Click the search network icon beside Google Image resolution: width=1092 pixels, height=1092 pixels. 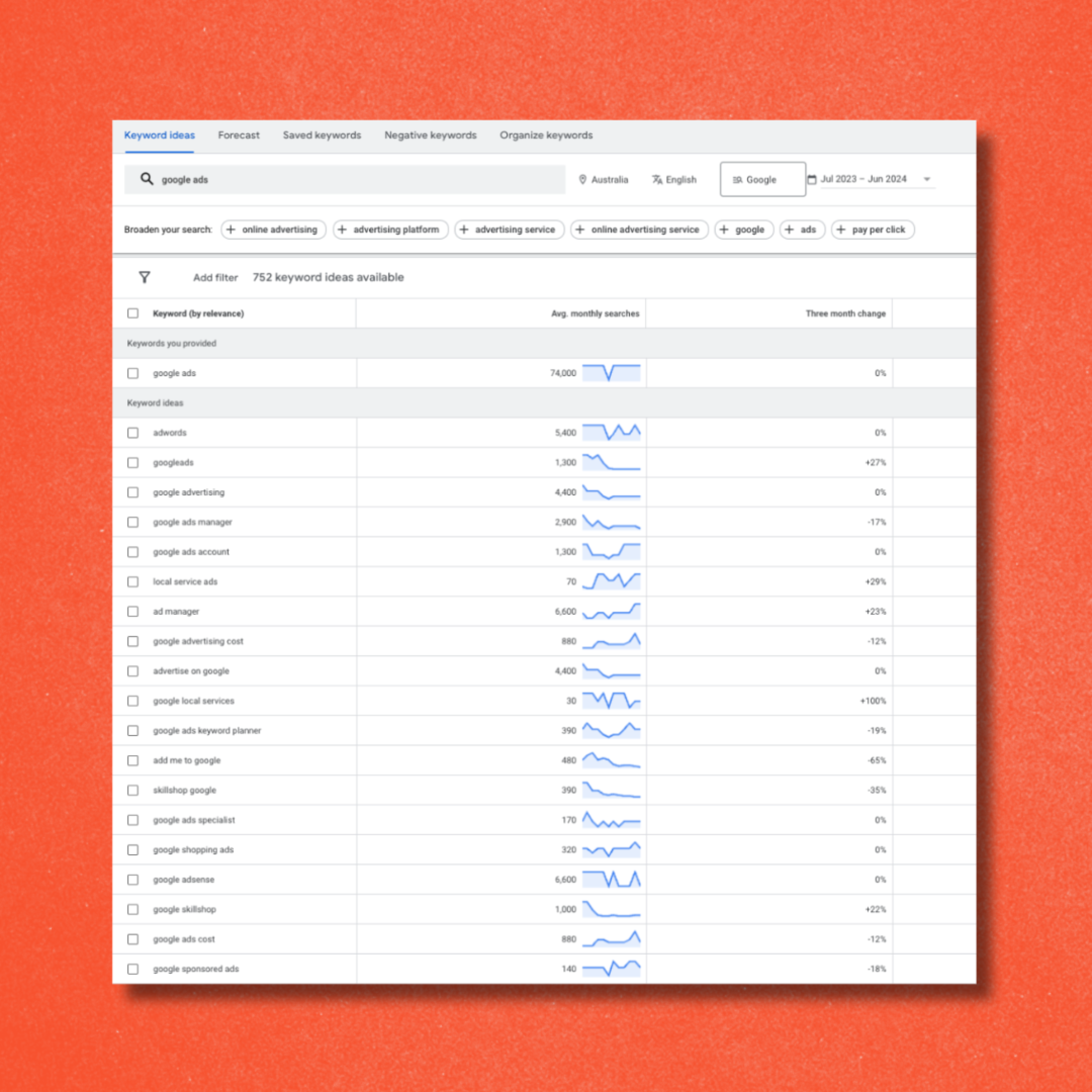point(737,180)
